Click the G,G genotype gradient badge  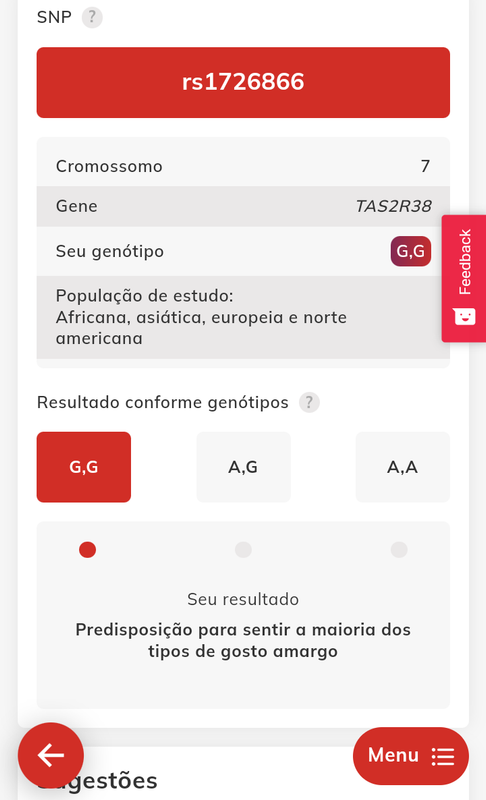point(411,251)
